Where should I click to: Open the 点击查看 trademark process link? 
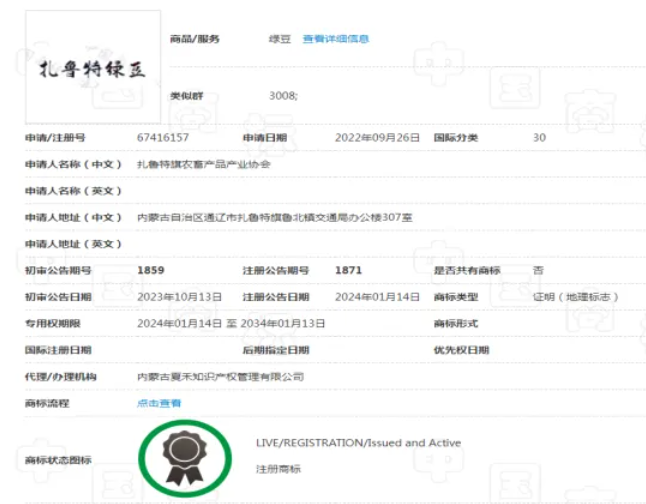pyautogui.click(x=159, y=403)
